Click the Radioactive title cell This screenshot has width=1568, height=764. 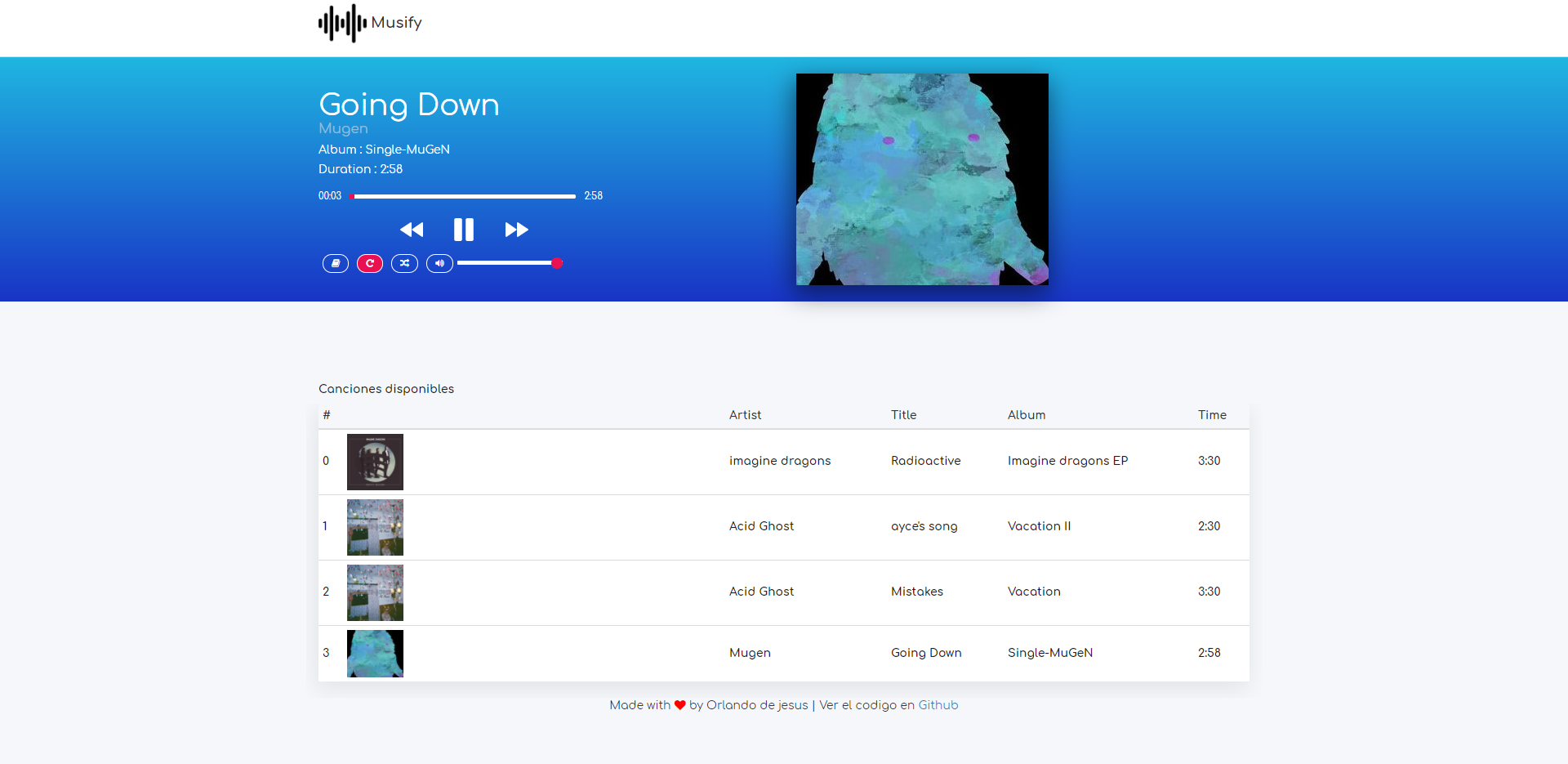(926, 461)
